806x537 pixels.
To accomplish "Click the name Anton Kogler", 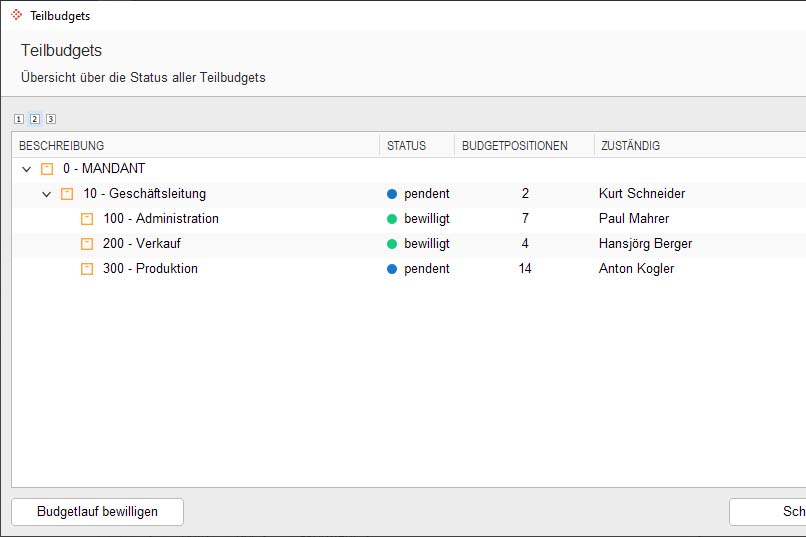I will (x=636, y=269).
